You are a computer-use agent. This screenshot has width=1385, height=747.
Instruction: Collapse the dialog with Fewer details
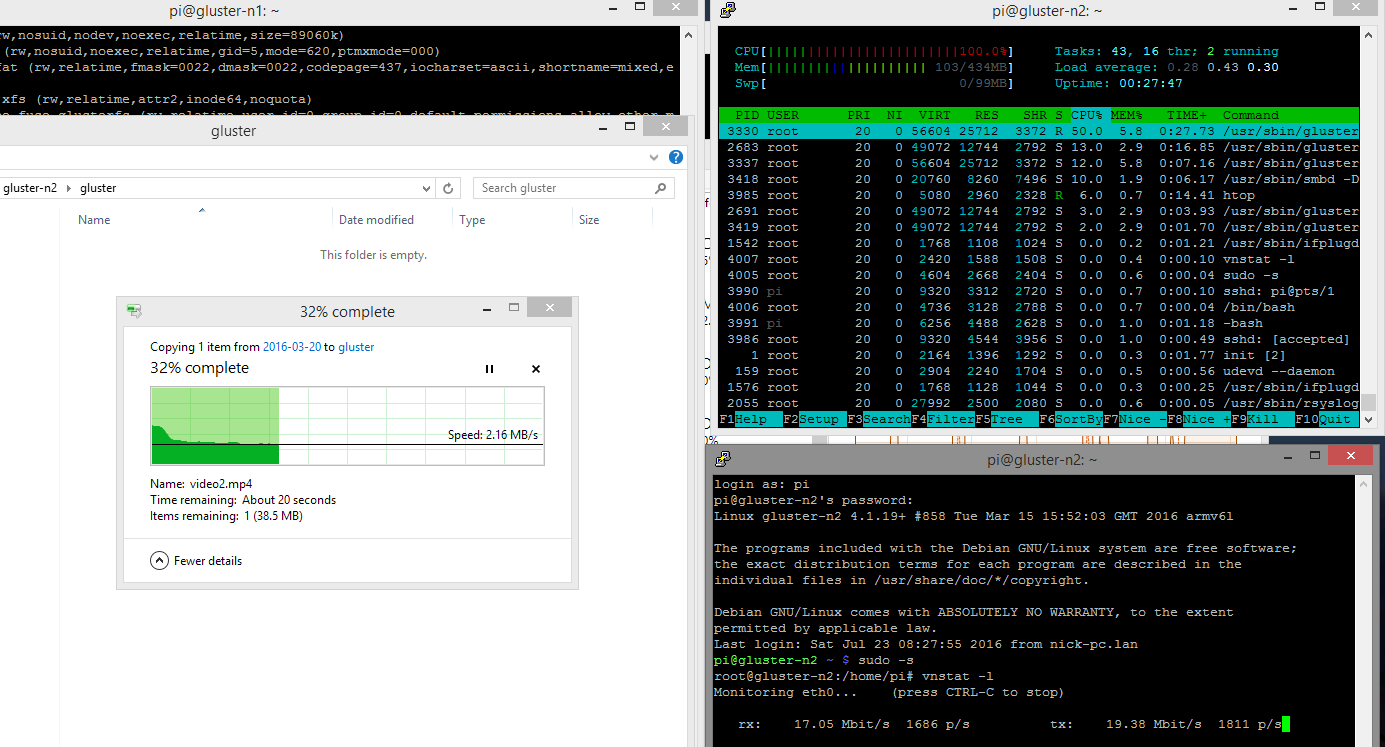196,561
